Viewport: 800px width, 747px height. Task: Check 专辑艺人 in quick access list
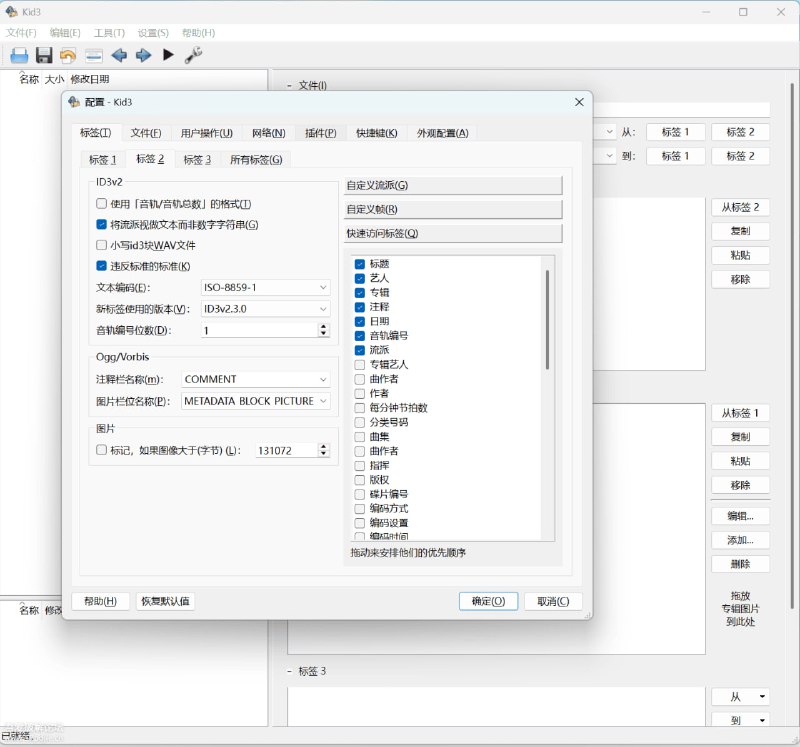[360, 364]
